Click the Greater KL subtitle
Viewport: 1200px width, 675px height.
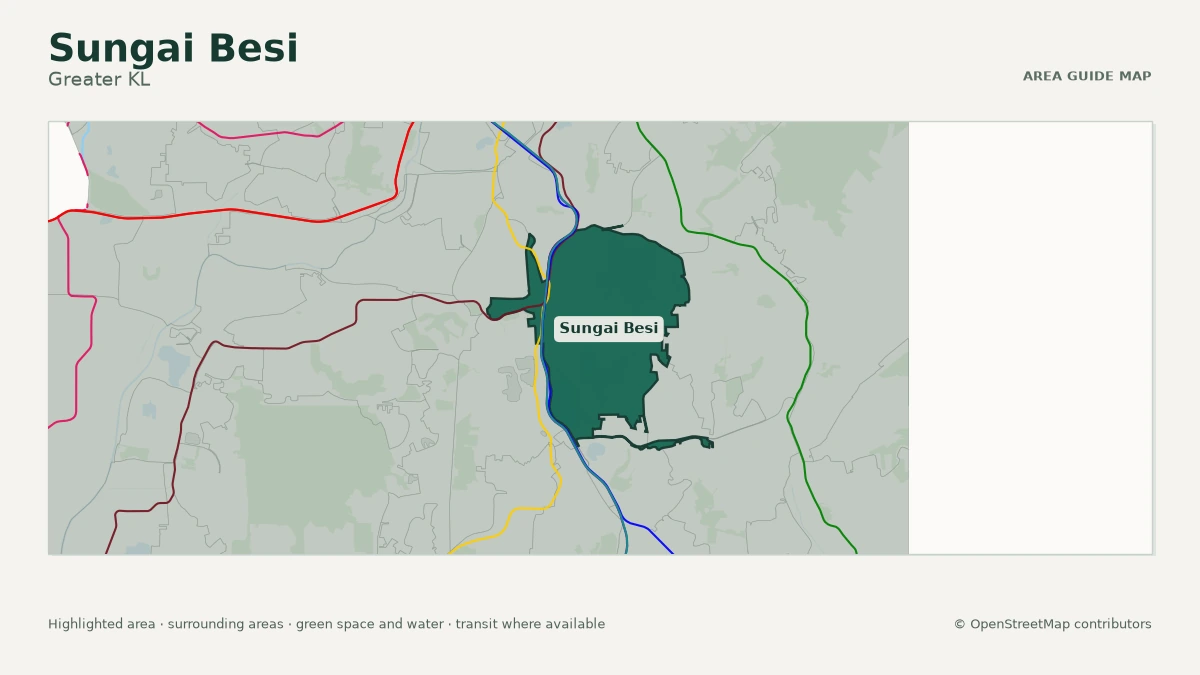point(99,79)
